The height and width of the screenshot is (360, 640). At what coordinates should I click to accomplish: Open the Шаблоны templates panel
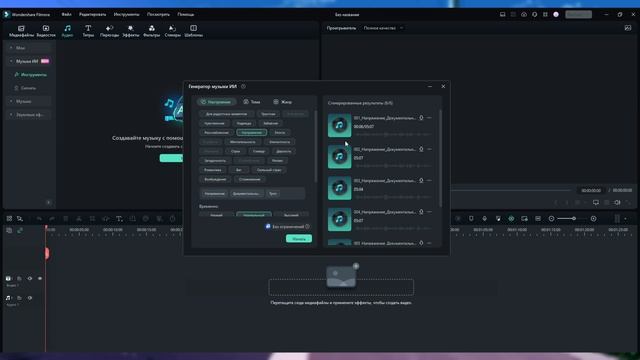click(193, 31)
